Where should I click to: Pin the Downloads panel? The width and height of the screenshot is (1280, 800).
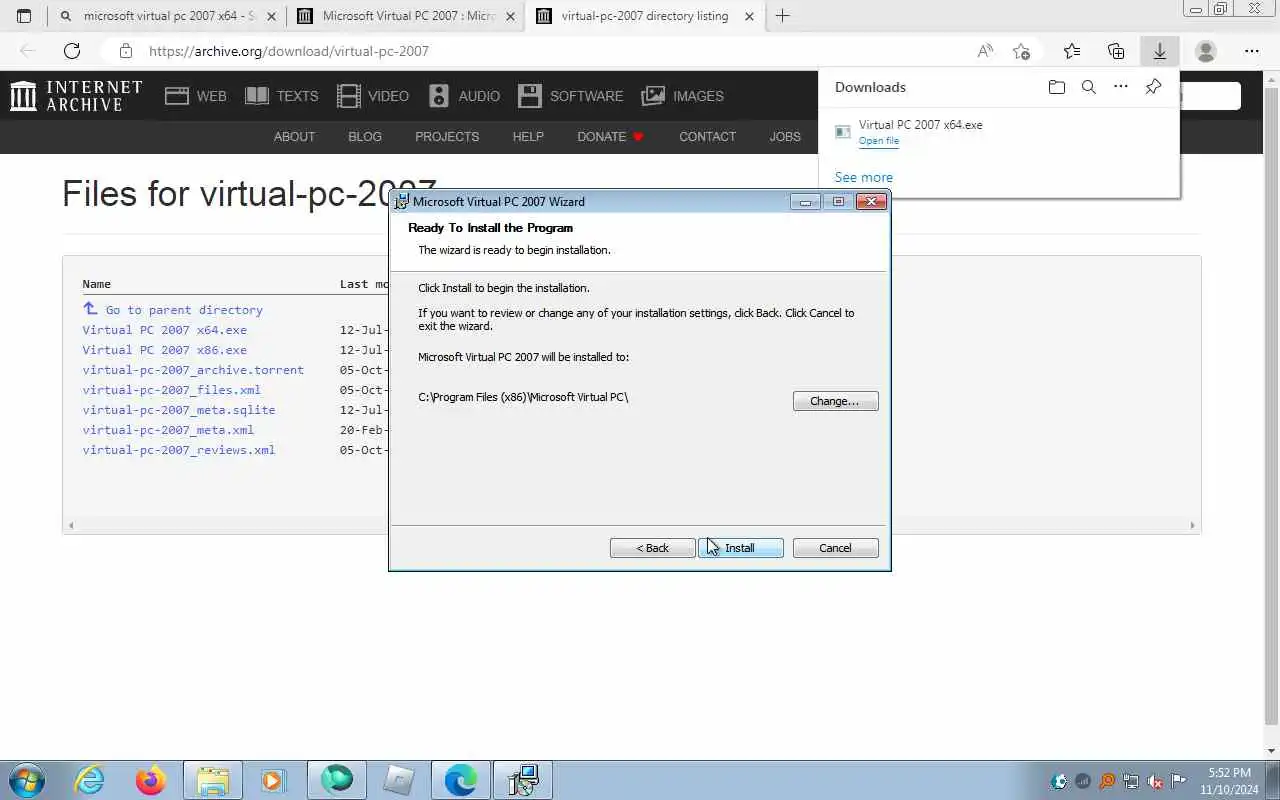[x=1153, y=87]
